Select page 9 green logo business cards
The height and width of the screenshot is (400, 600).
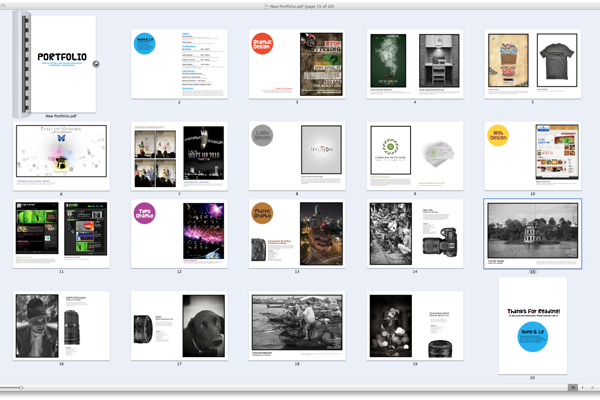(415, 156)
